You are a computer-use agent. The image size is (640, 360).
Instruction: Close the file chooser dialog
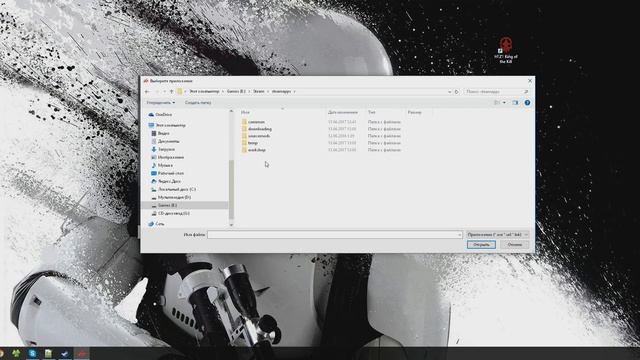pos(530,80)
